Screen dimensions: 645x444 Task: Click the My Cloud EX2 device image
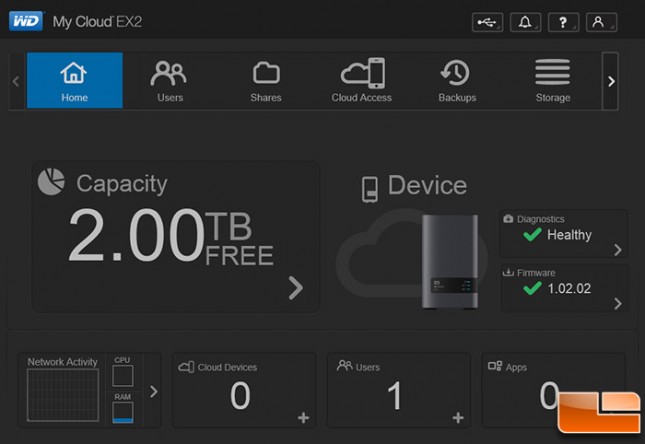pyautogui.click(x=450, y=262)
